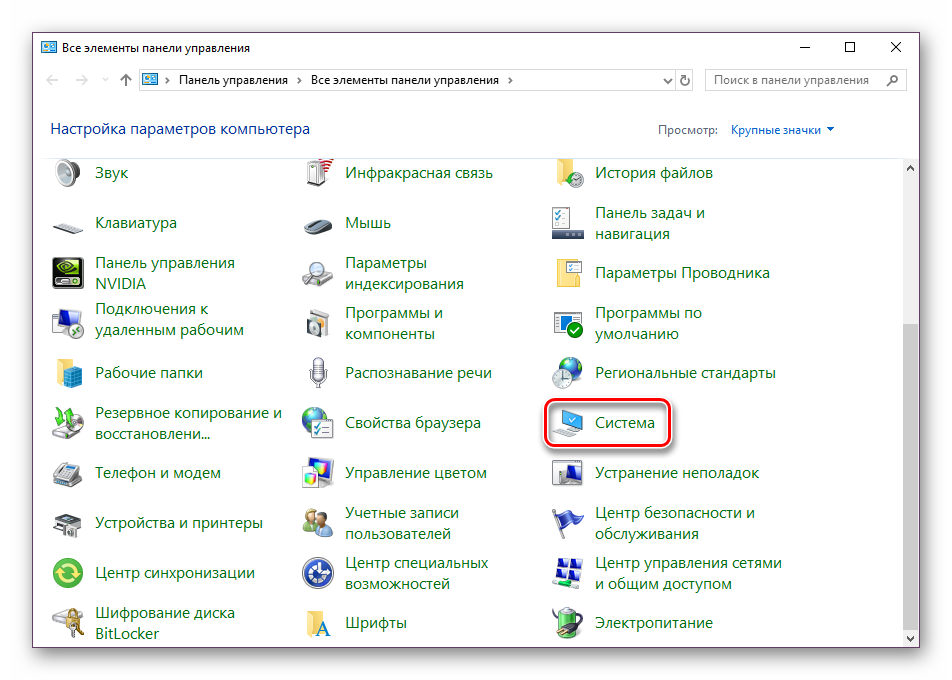Open the Программы по умолчанию icon
Viewport: 952px width, 680px height.
568,324
